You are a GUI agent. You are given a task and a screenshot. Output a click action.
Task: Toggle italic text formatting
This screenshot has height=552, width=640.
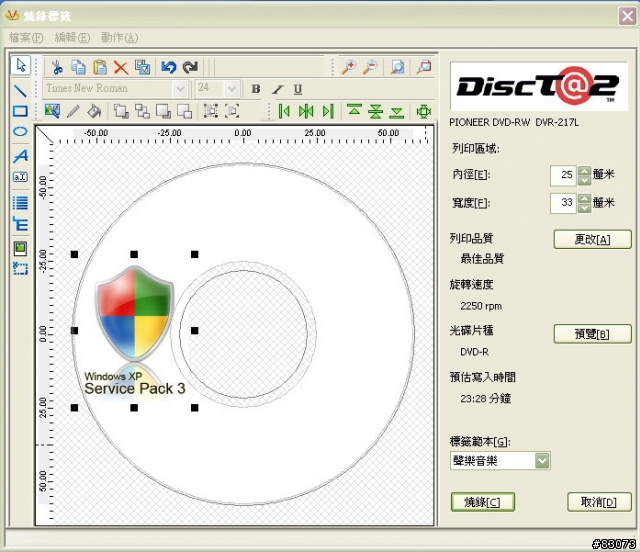[278, 89]
